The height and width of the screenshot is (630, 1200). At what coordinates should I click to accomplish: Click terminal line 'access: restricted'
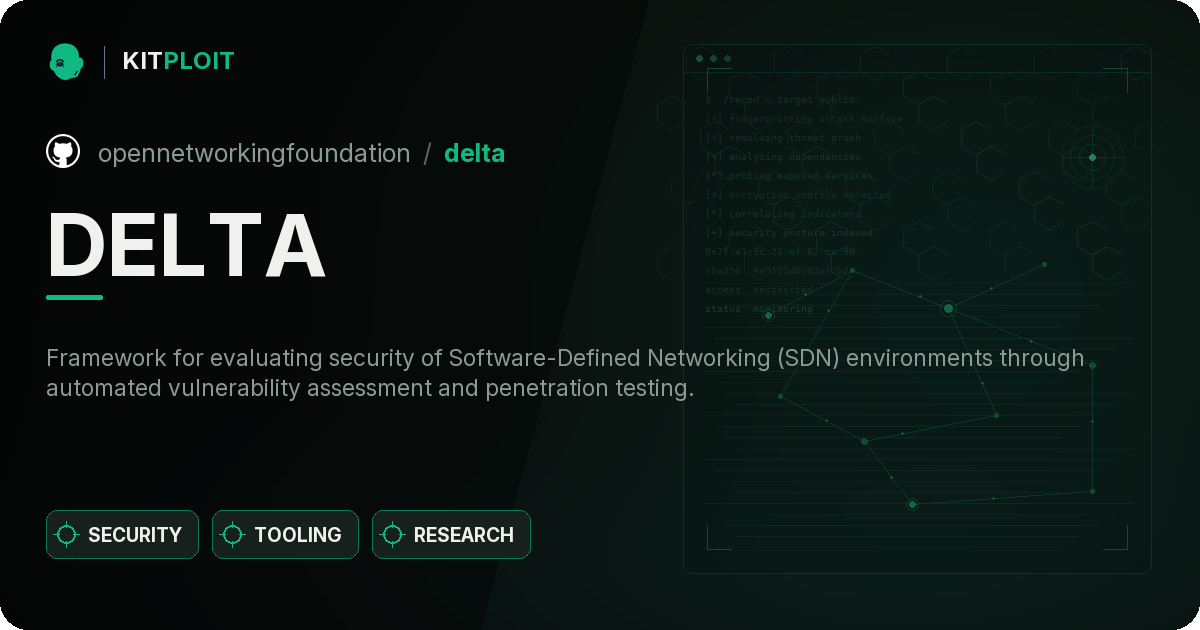pyautogui.click(x=759, y=290)
